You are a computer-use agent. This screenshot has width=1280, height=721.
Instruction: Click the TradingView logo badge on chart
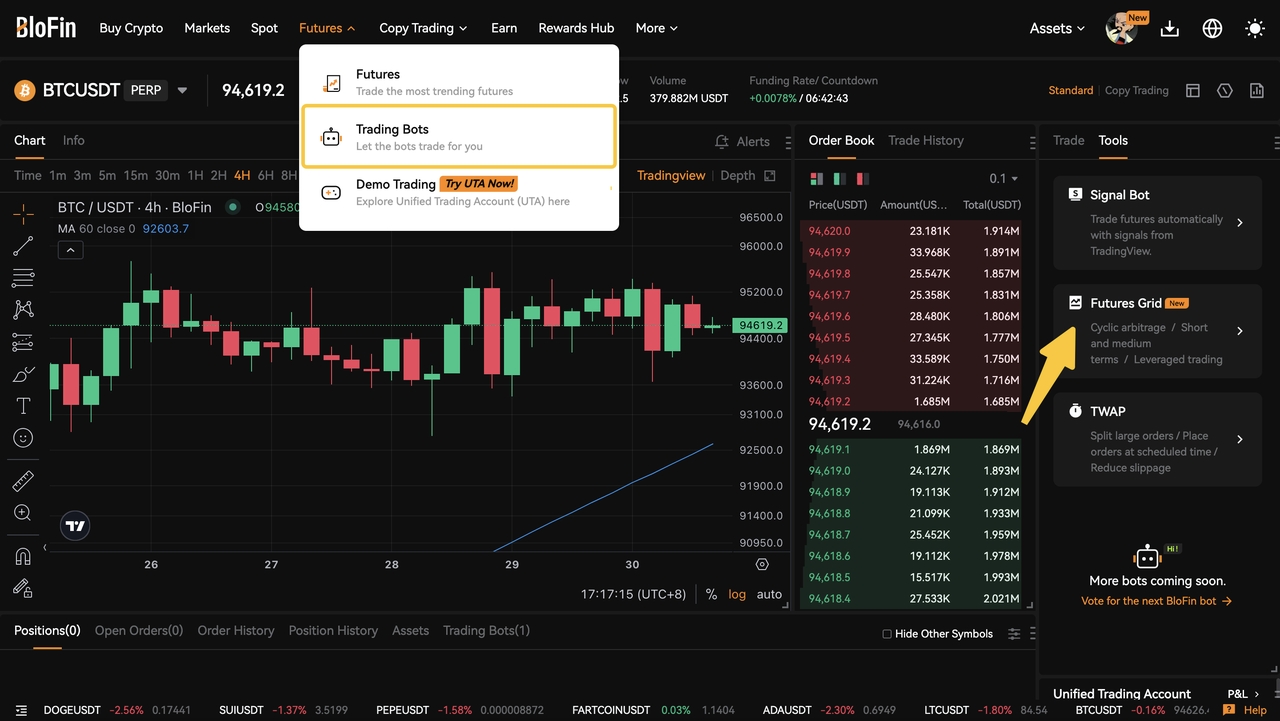pos(75,525)
